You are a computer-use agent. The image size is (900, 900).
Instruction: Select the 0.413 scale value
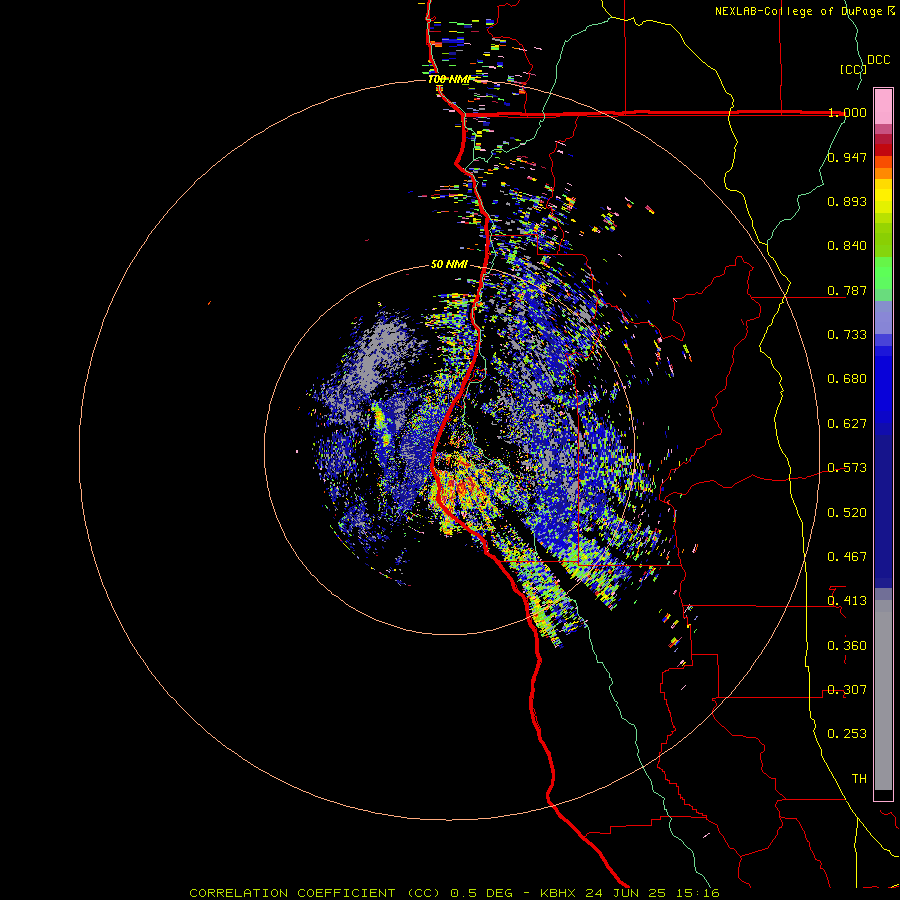[847, 601]
